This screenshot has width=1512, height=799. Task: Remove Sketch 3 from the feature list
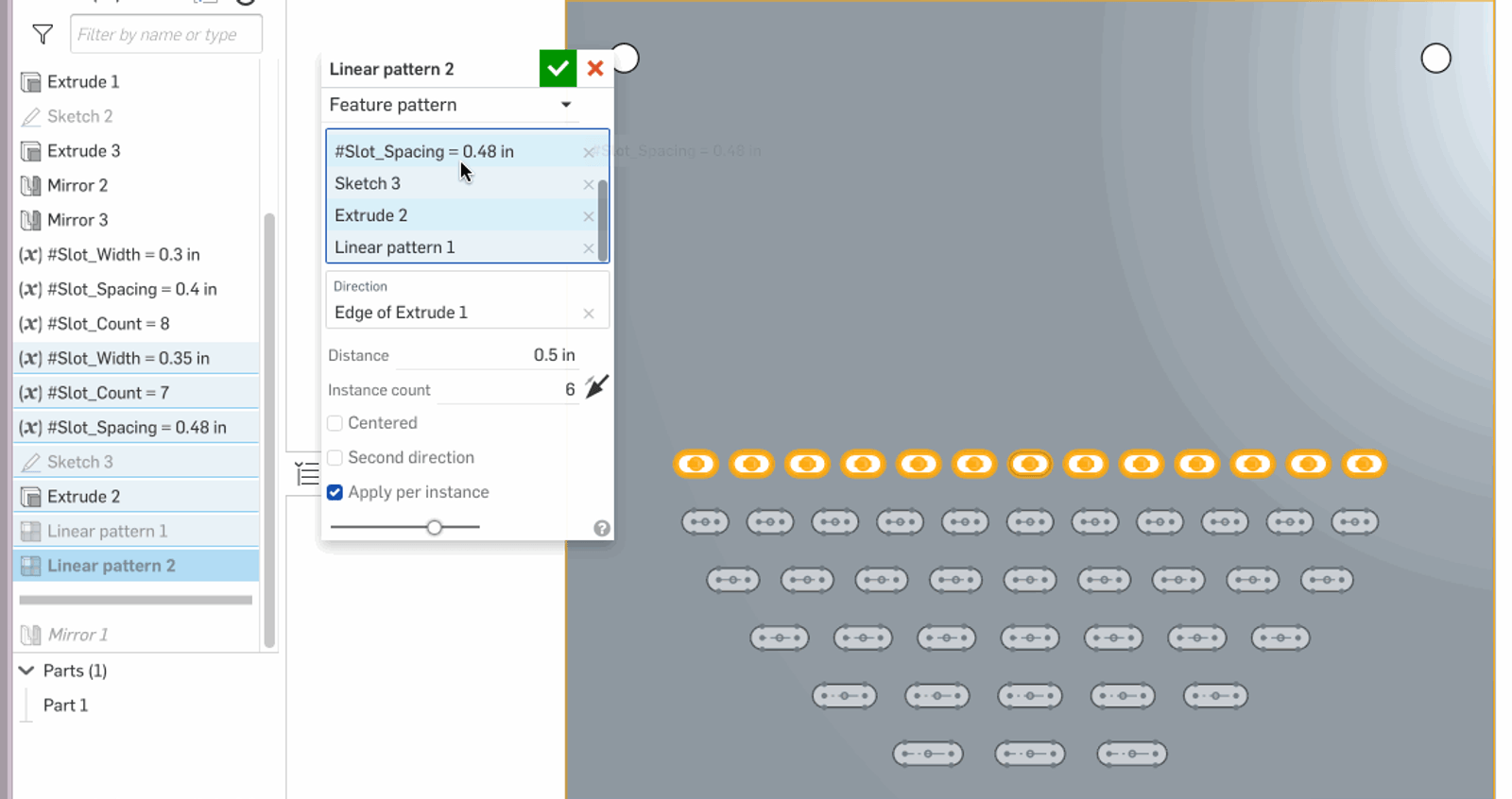point(589,185)
